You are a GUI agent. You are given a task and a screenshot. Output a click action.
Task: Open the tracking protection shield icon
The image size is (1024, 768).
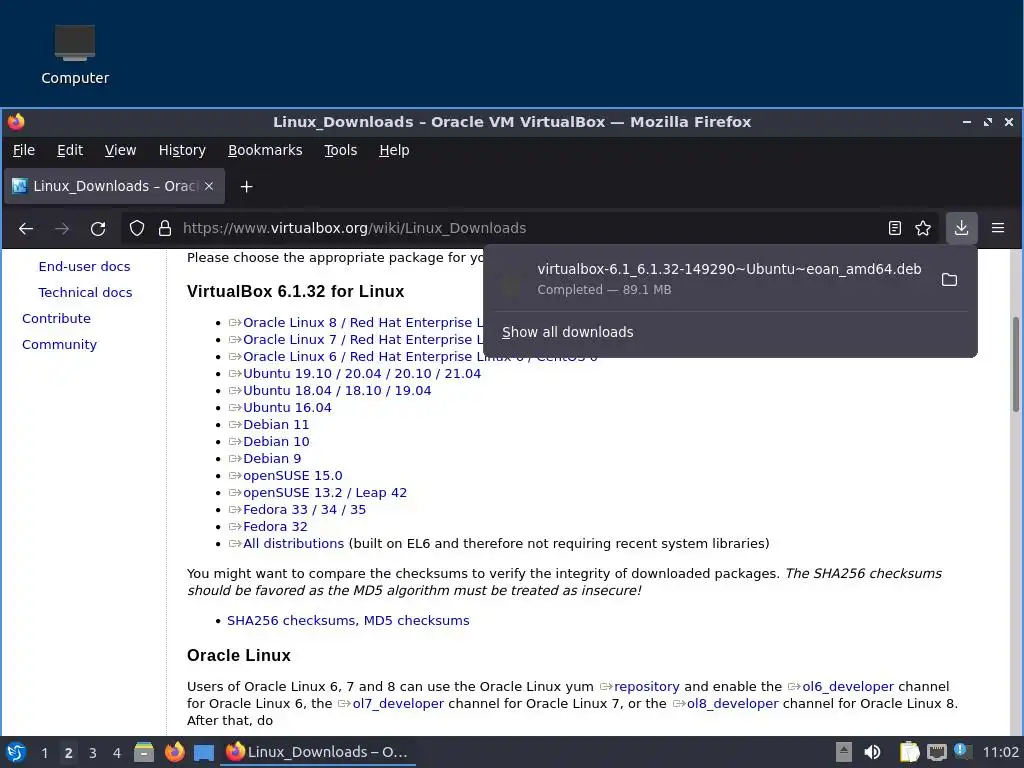[x=136, y=228]
